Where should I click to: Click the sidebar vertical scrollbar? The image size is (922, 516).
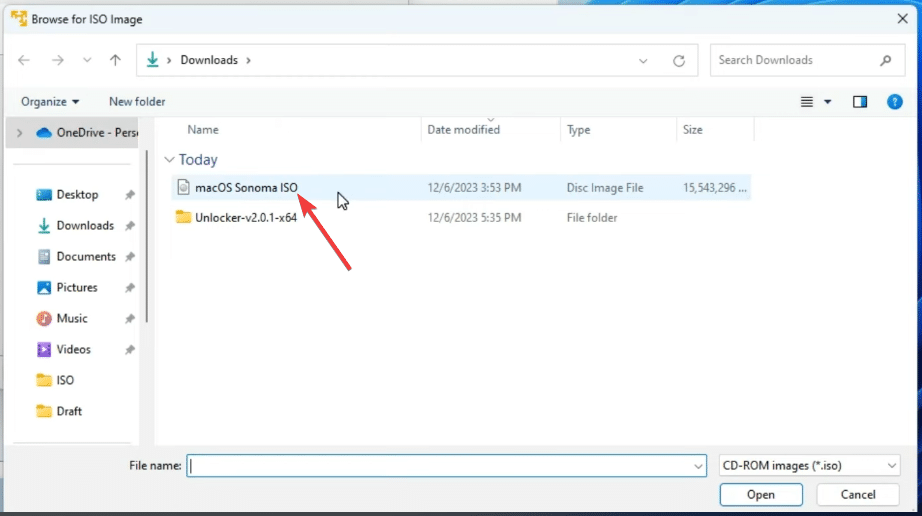[146, 236]
